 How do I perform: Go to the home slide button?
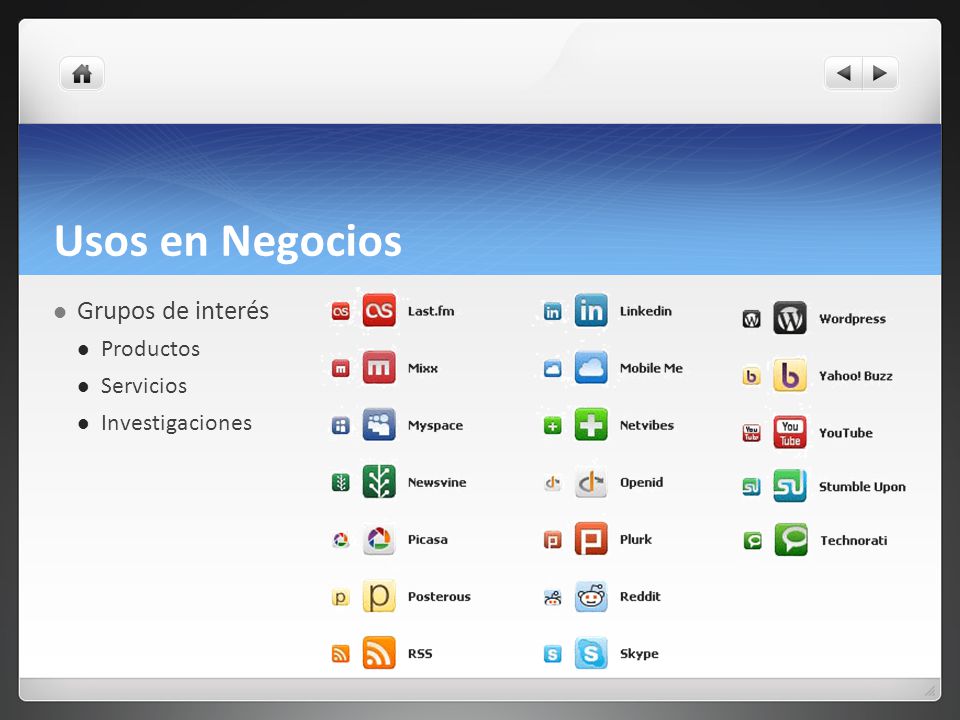pyautogui.click(x=82, y=74)
